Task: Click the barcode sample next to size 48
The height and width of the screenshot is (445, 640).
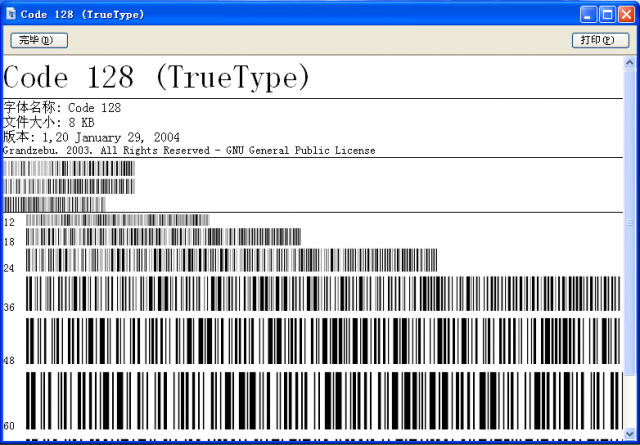Action: 323,341
